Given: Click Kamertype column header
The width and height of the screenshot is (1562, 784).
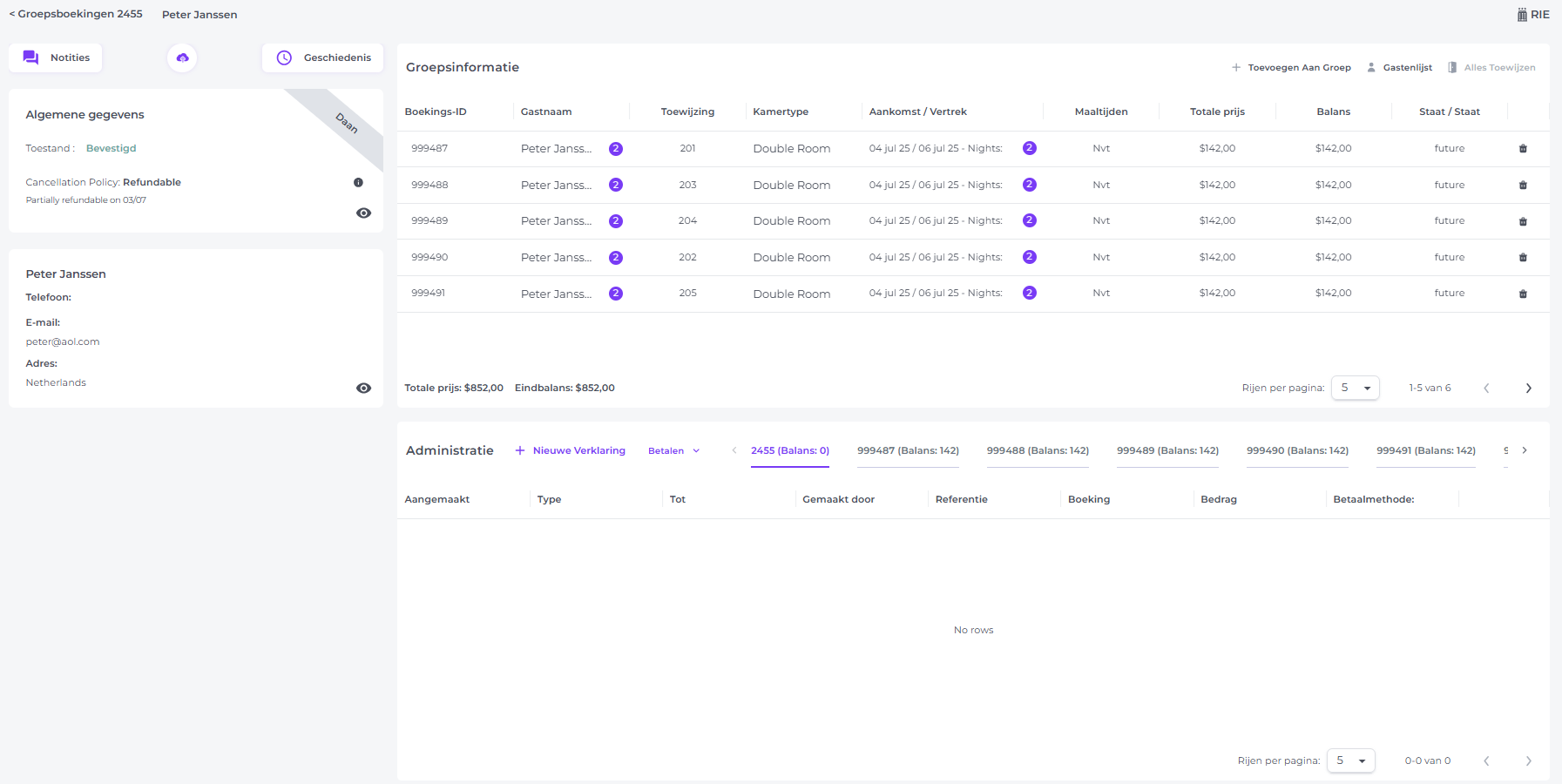Looking at the screenshot, I should pyautogui.click(x=781, y=112).
